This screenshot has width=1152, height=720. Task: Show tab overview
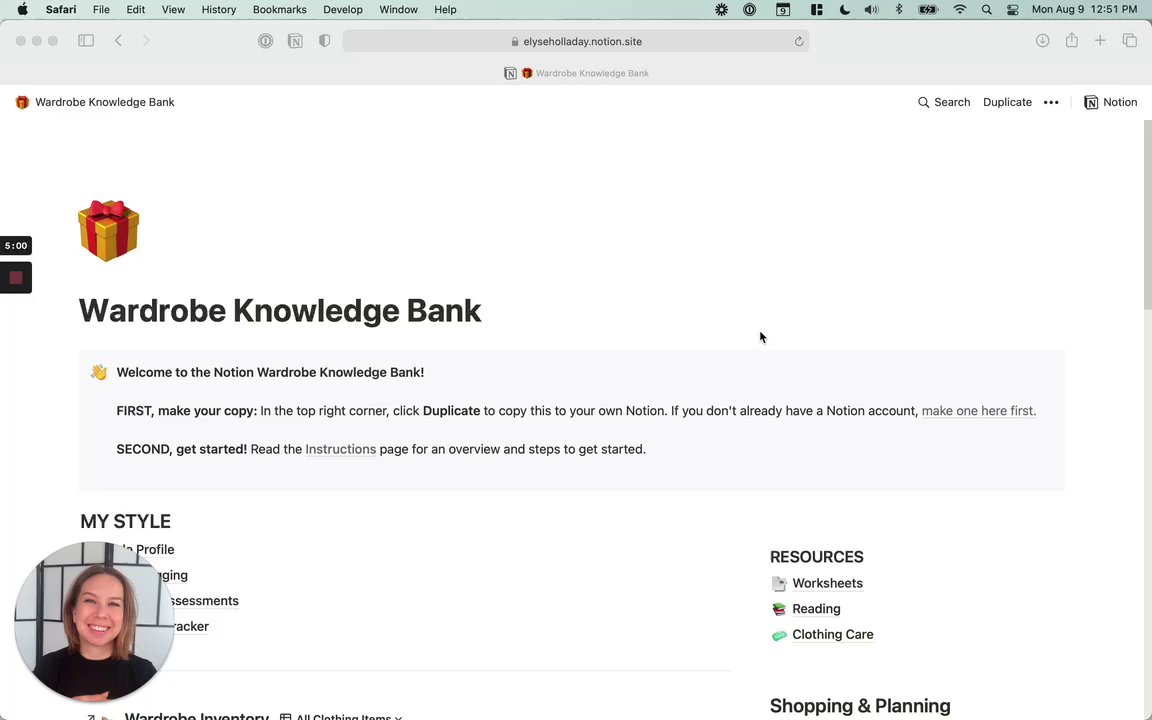click(x=1130, y=41)
